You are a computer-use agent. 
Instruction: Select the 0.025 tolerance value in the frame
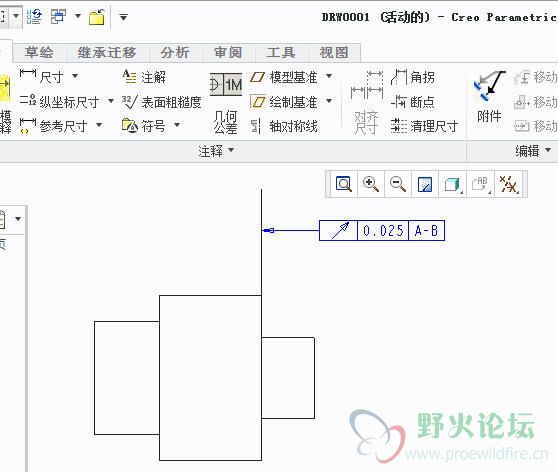pyautogui.click(x=383, y=231)
